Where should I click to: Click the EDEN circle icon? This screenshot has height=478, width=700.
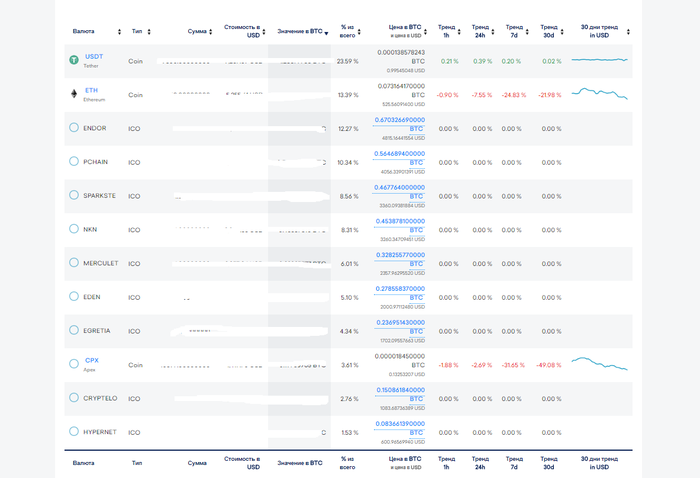click(74, 296)
